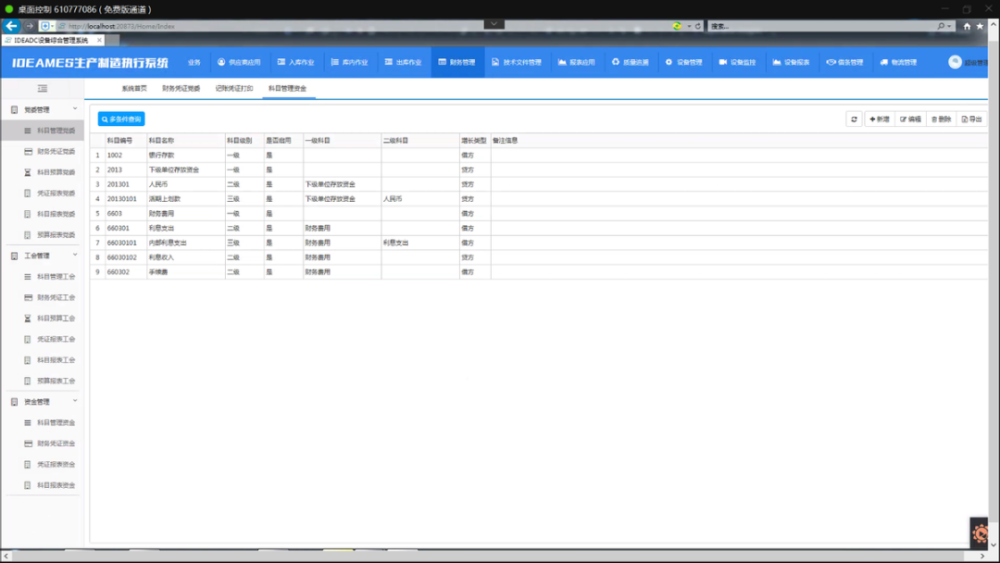The image size is (1000, 563).
Task: Open 财务凭证资金 in sidebar
Action: tap(43, 444)
